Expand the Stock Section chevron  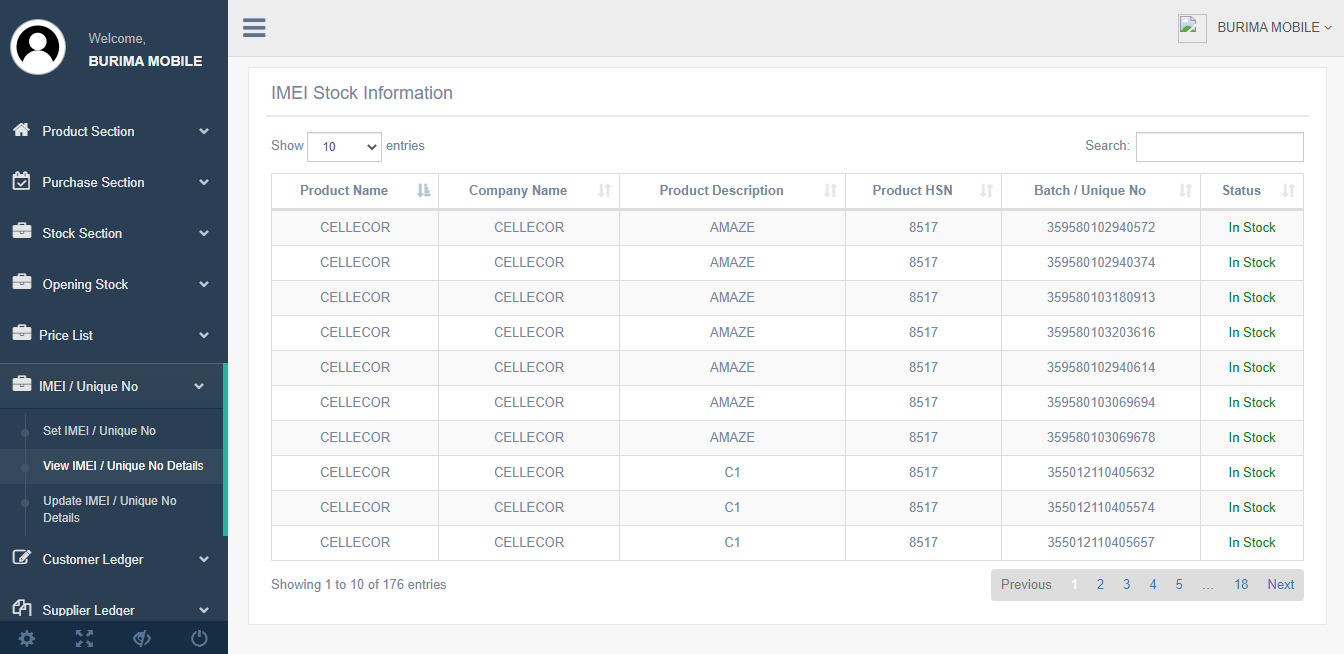click(203, 233)
